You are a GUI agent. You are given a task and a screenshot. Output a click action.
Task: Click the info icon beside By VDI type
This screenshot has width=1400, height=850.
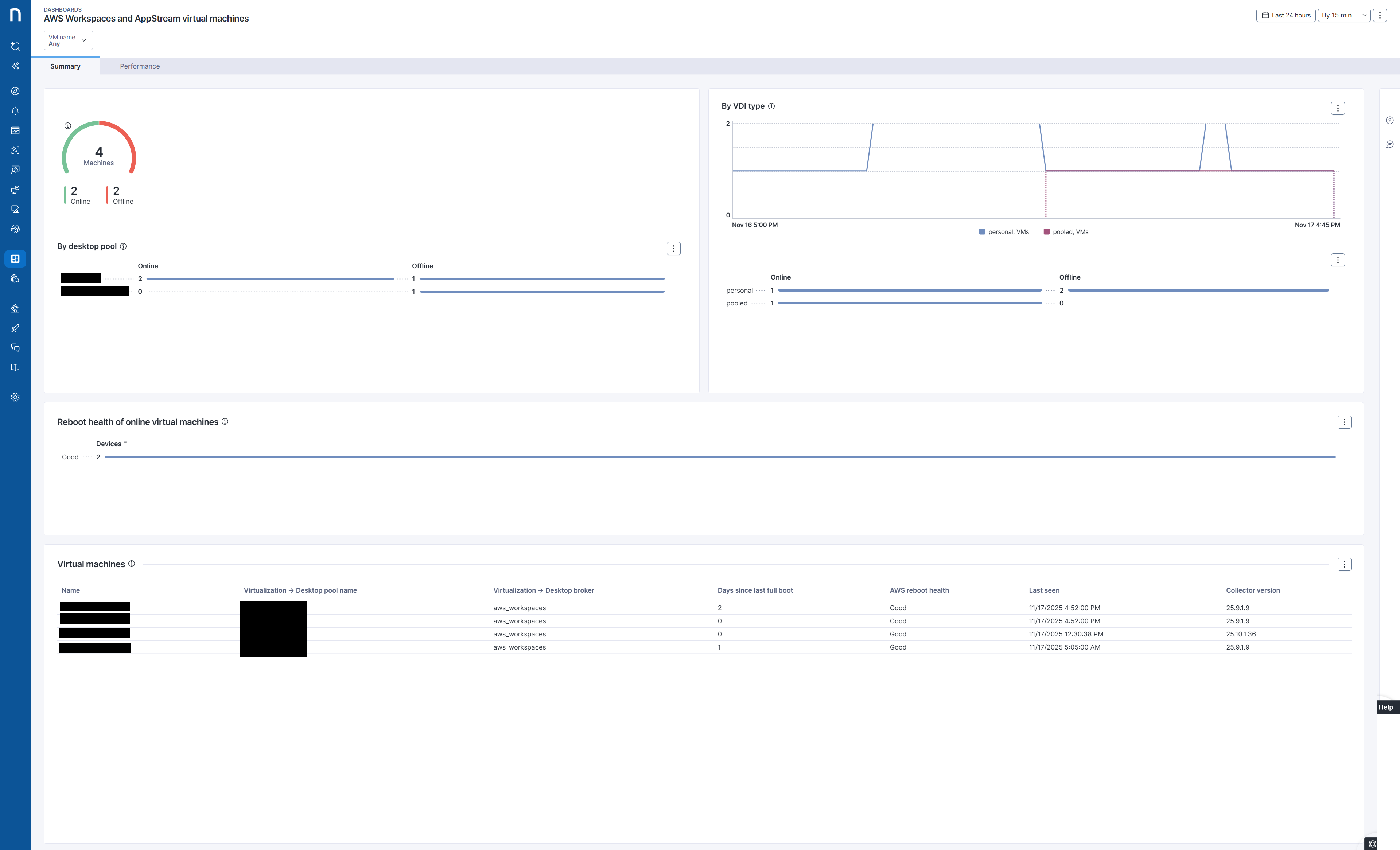click(x=771, y=106)
